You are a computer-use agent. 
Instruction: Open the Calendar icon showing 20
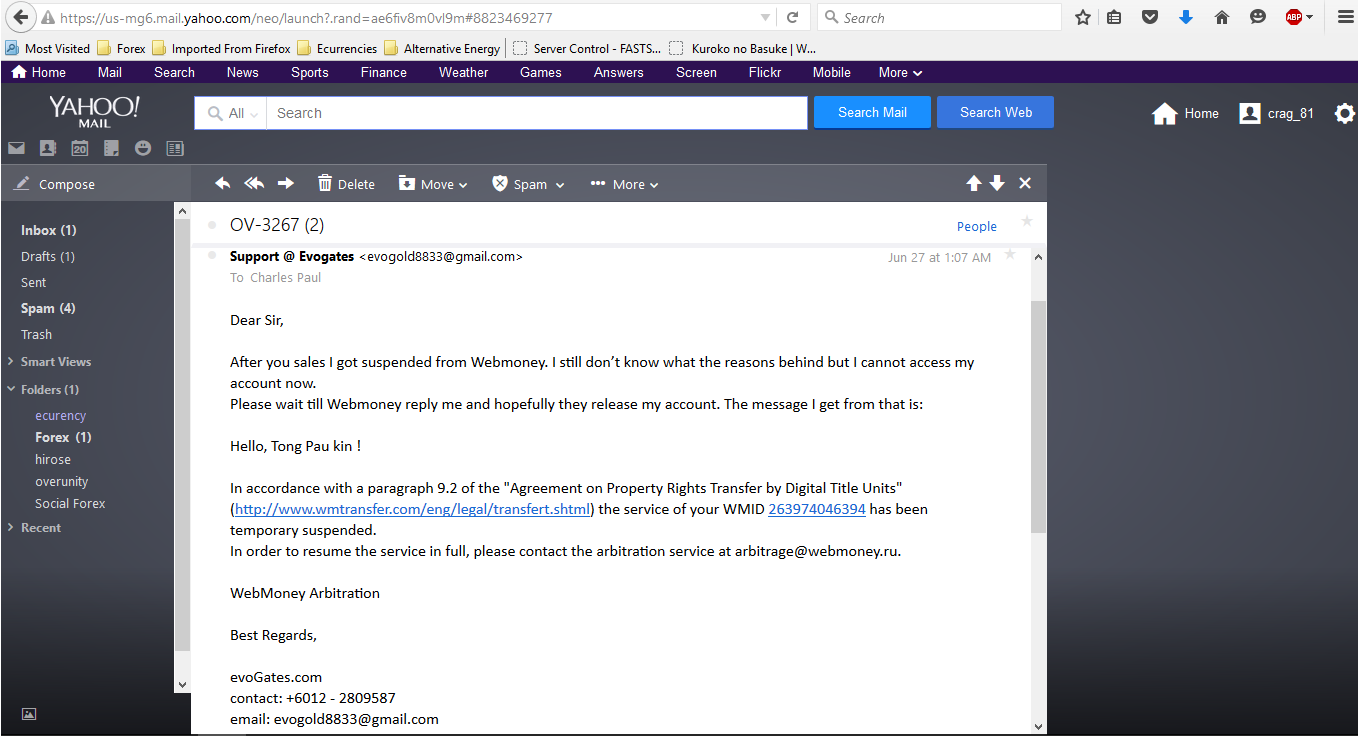click(x=79, y=148)
